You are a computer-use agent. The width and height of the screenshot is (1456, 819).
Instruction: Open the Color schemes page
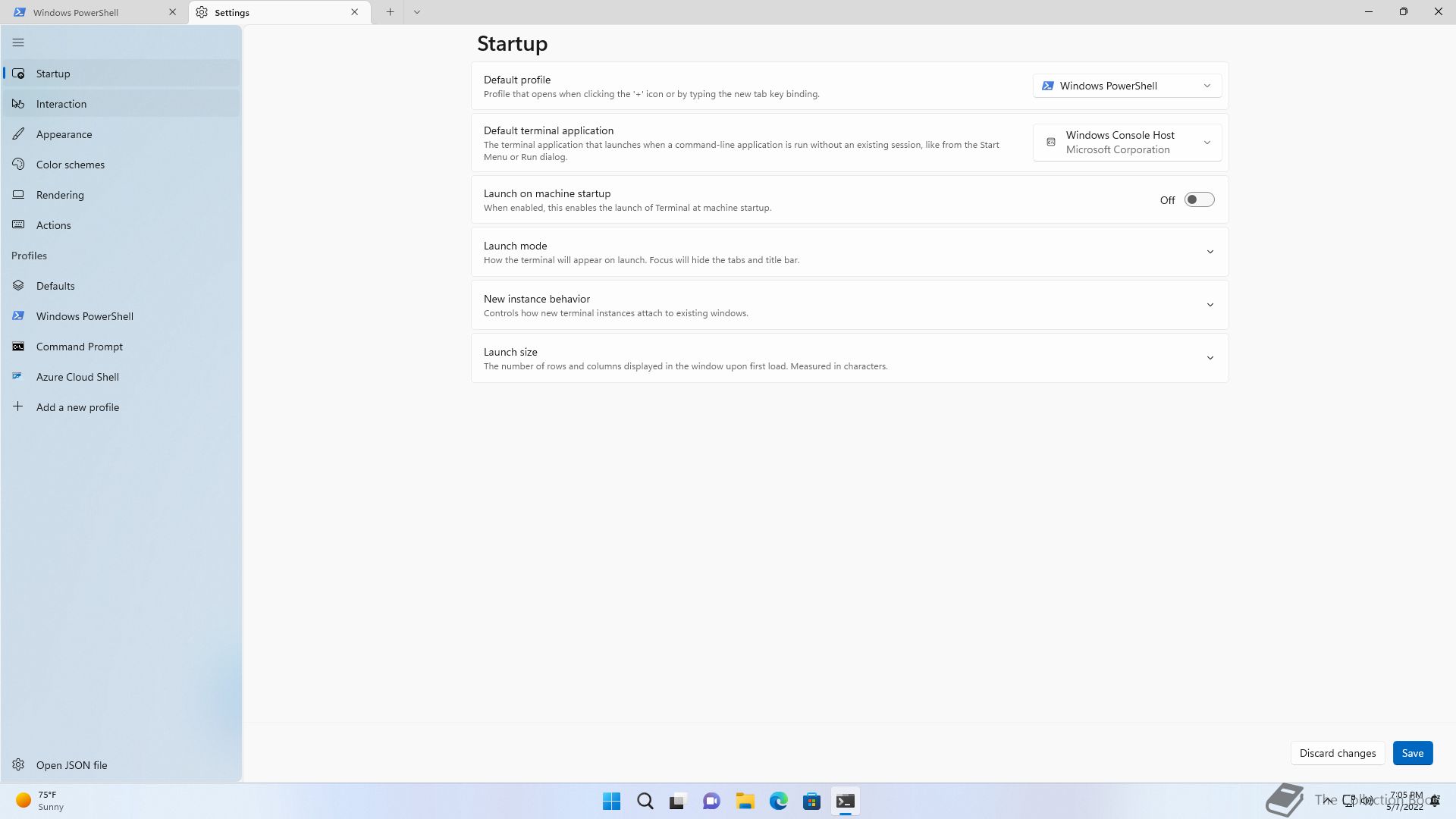[70, 165]
